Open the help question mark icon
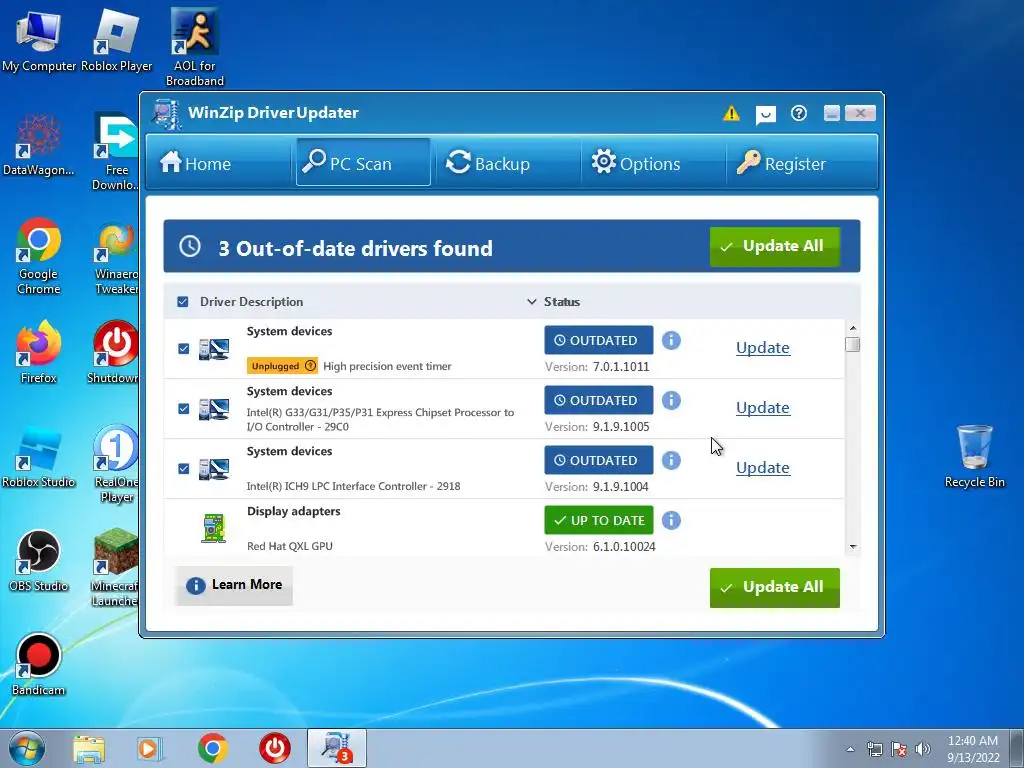The width and height of the screenshot is (1024, 768). point(799,114)
